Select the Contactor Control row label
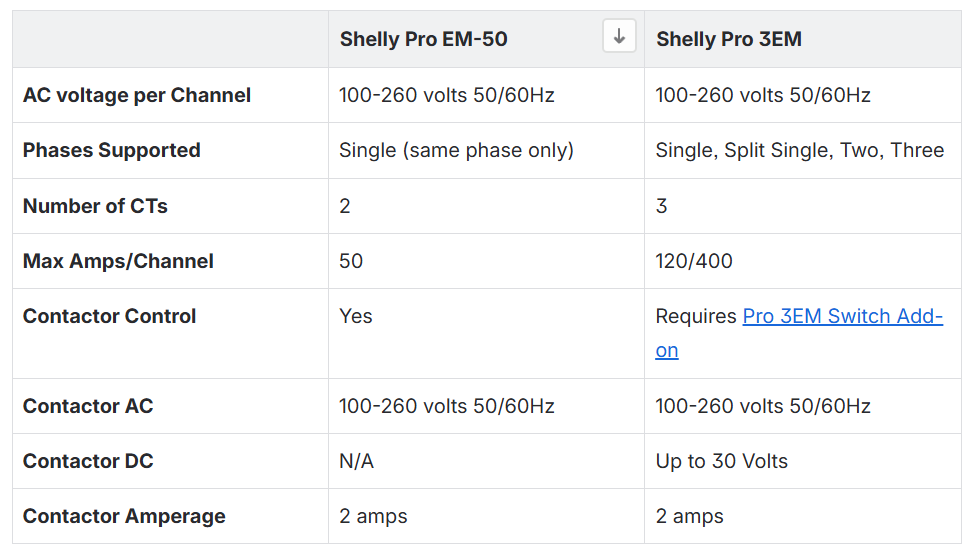This screenshot has height=551, width=976. point(110,317)
